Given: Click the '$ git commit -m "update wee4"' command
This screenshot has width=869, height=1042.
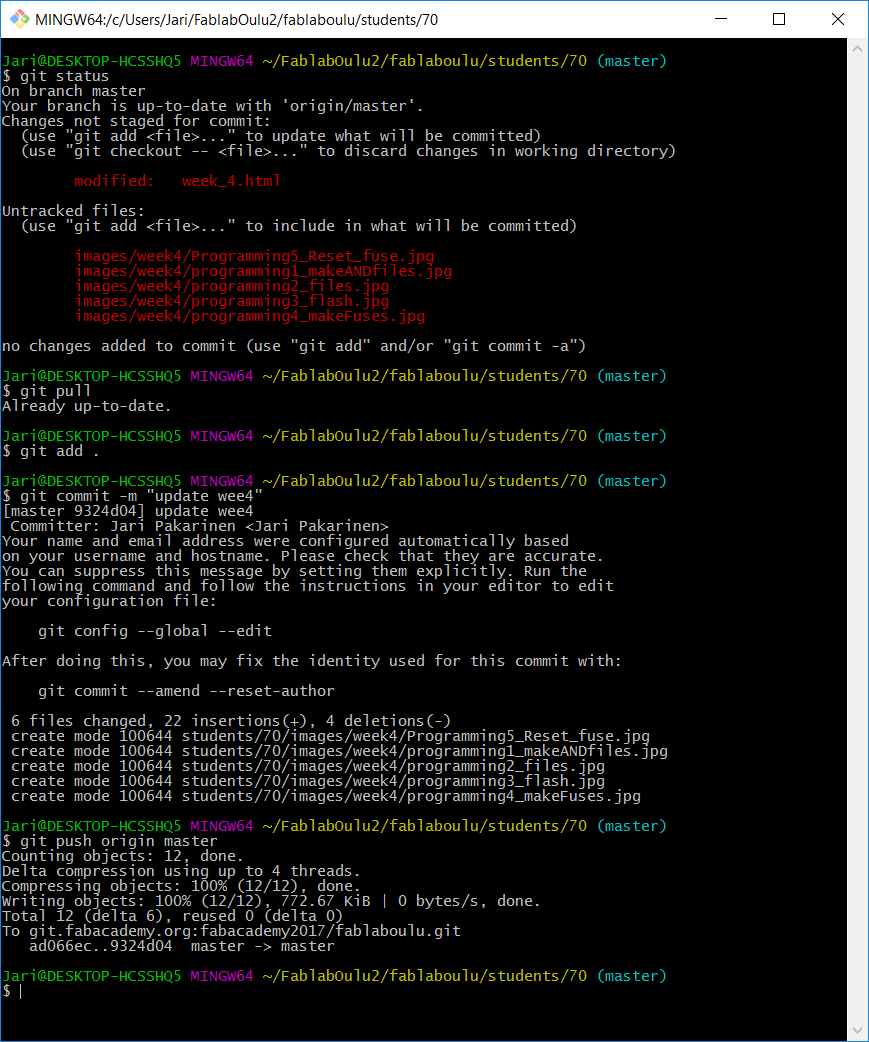Looking at the screenshot, I should [x=132, y=496].
